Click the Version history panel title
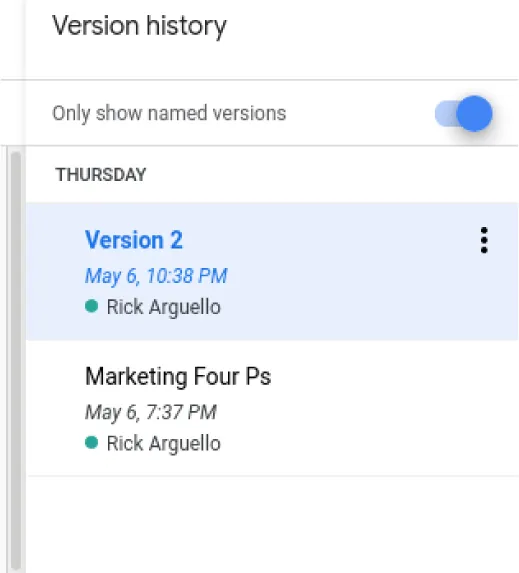The height and width of the screenshot is (573, 519). point(139,26)
